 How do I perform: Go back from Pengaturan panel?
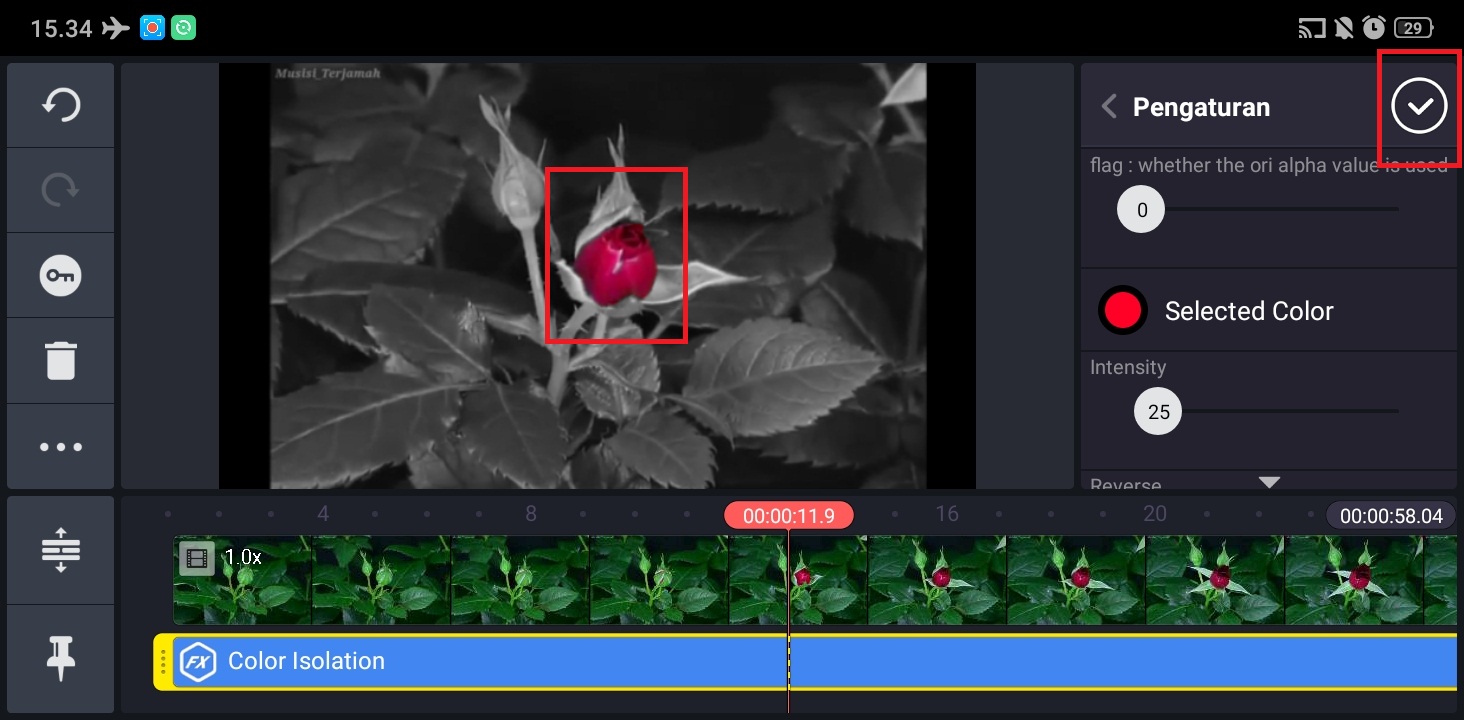click(x=1108, y=107)
